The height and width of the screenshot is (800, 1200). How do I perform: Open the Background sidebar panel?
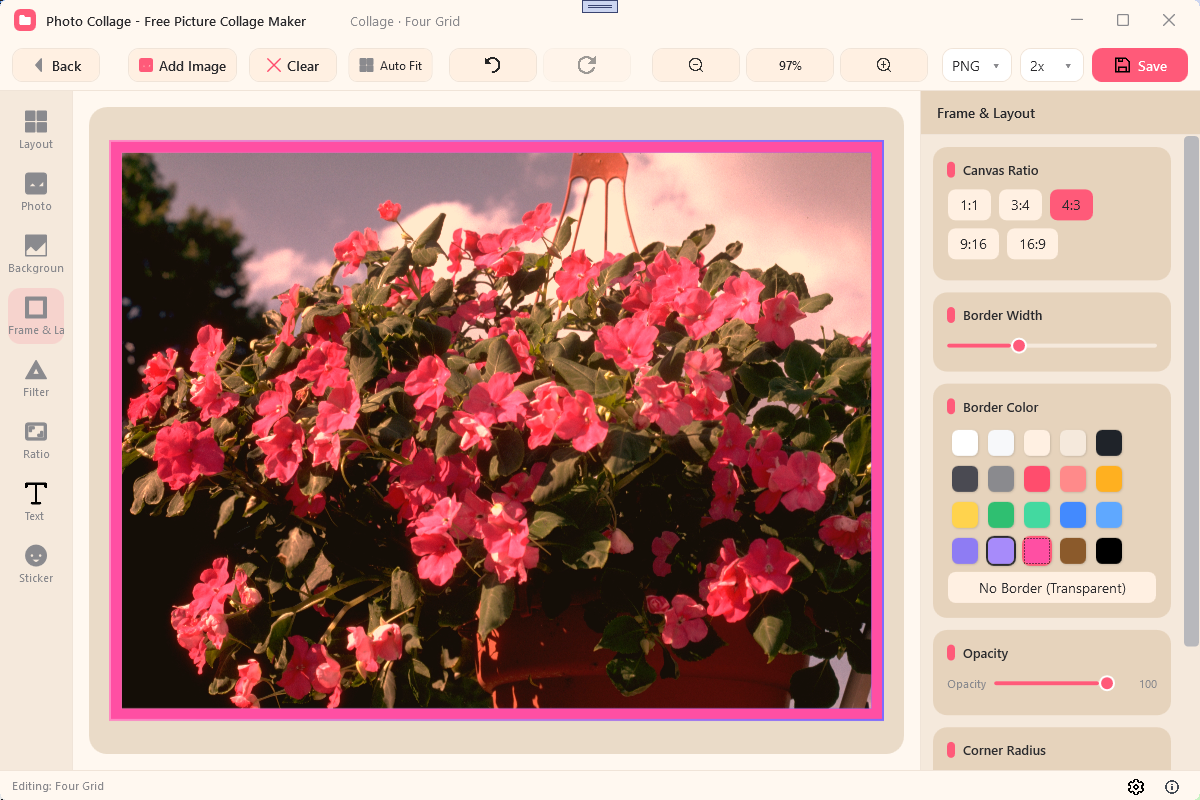(36, 254)
